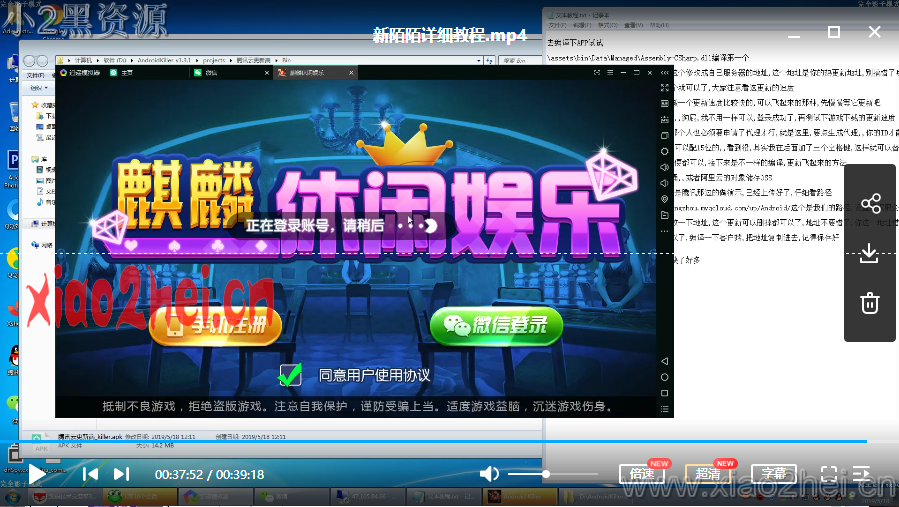
Task: Expand the arrow after 计算机 breadcrumb
Action: tap(98, 60)
